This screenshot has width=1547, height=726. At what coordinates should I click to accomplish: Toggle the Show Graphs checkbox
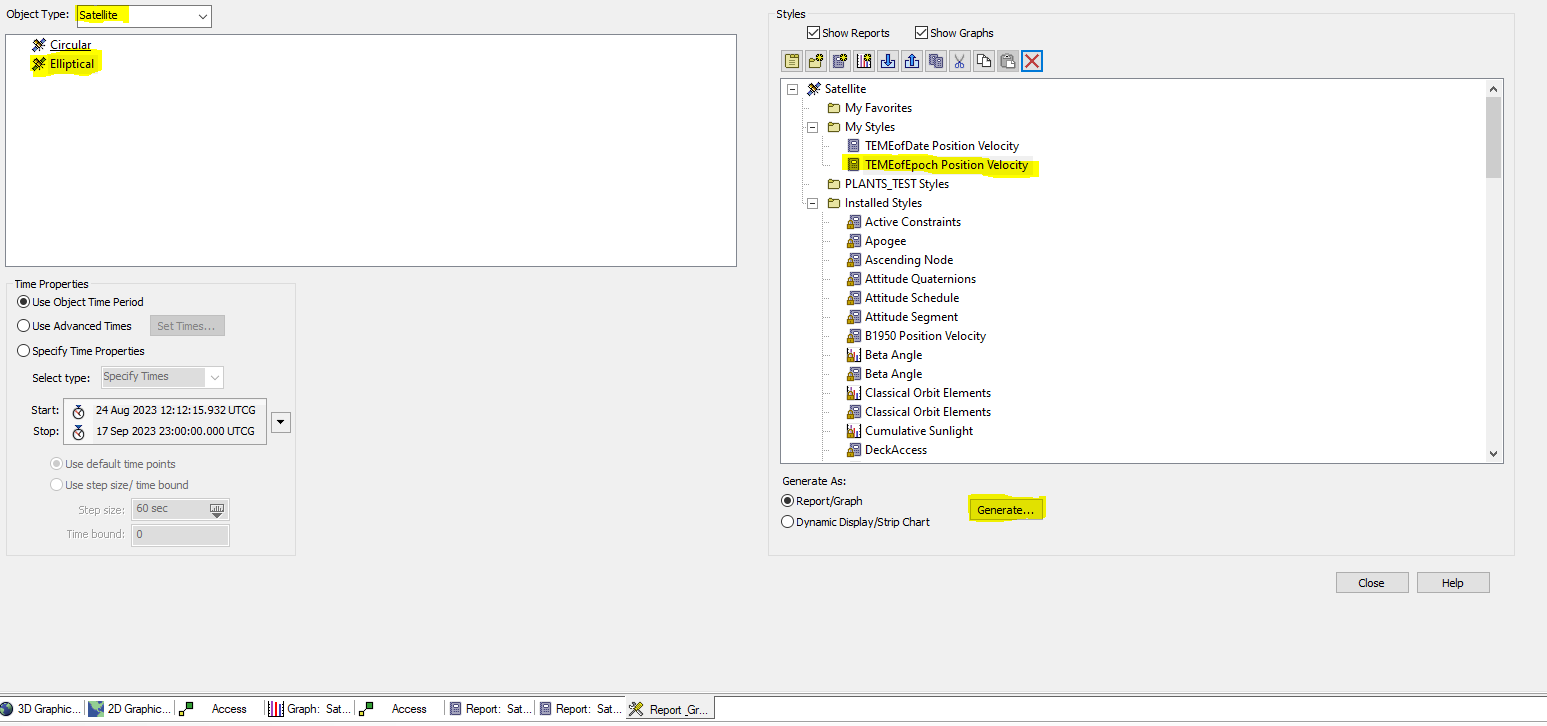click(921, 33)
